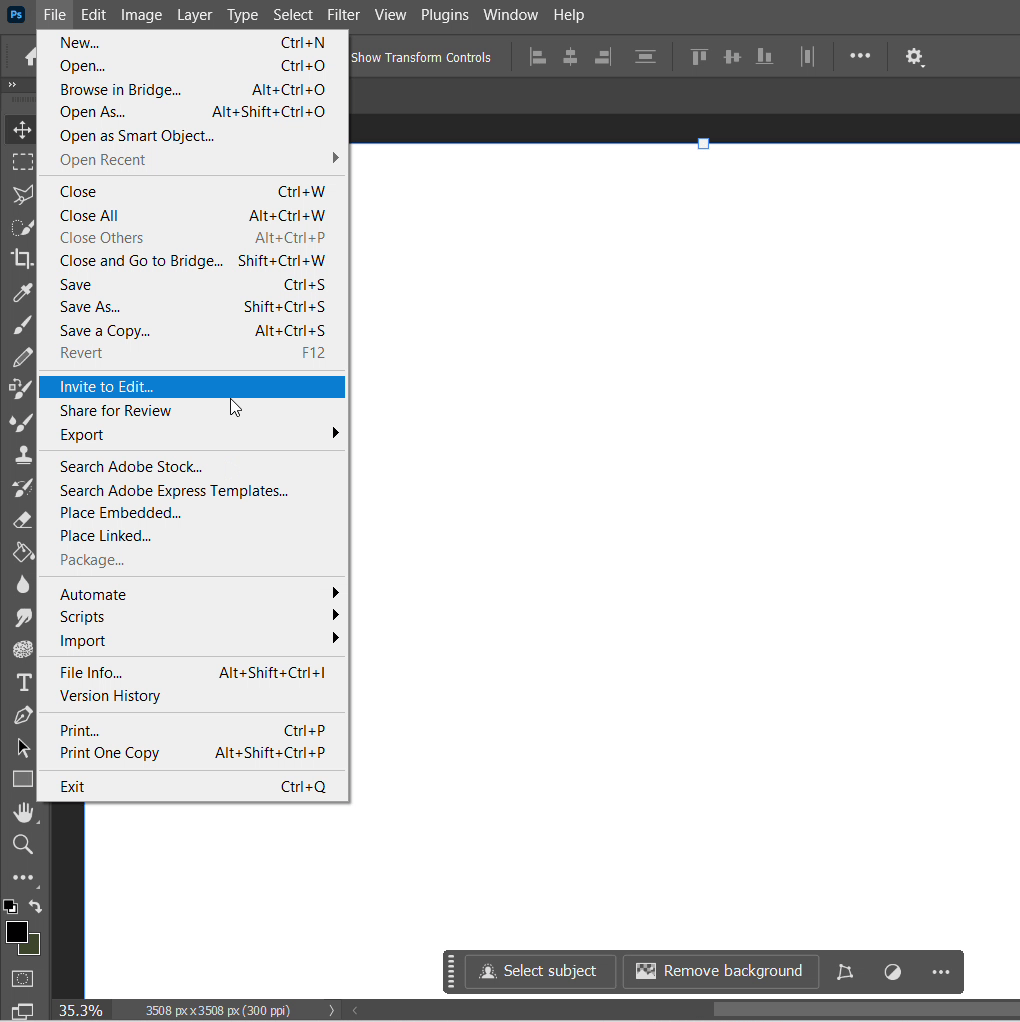1020x1022 pixels.
Task: Click the foreground color swatch
Action: 16,932
